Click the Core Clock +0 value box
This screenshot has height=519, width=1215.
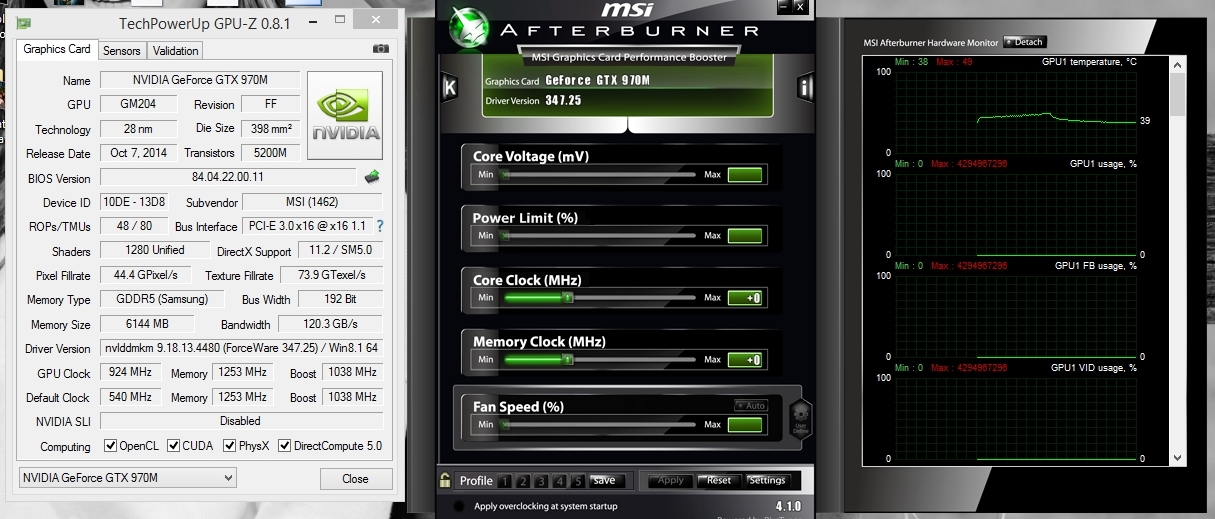pyautogui.click(x=745, y=298)
